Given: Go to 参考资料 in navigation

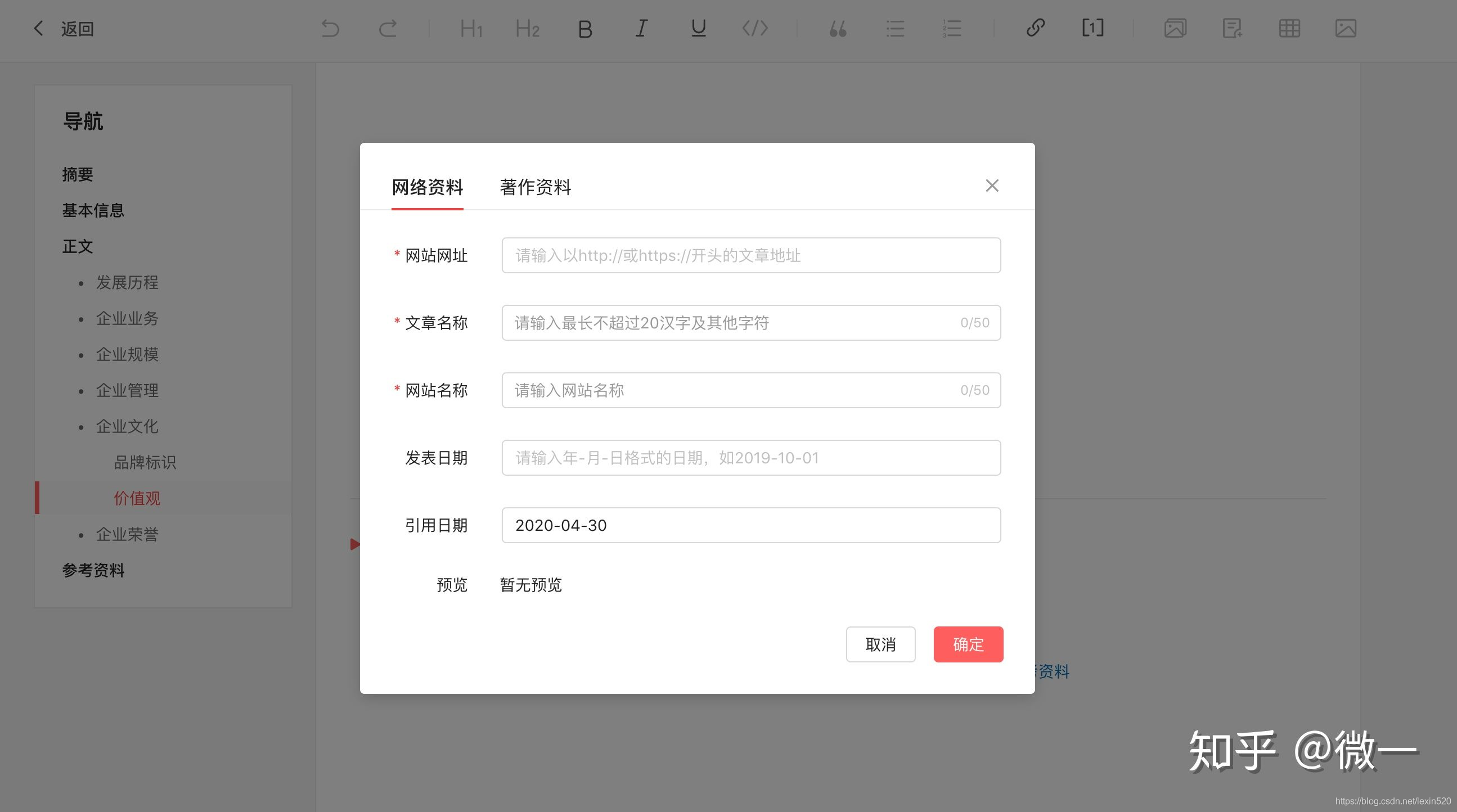Looking at the screenshot, I should [93, 570].
